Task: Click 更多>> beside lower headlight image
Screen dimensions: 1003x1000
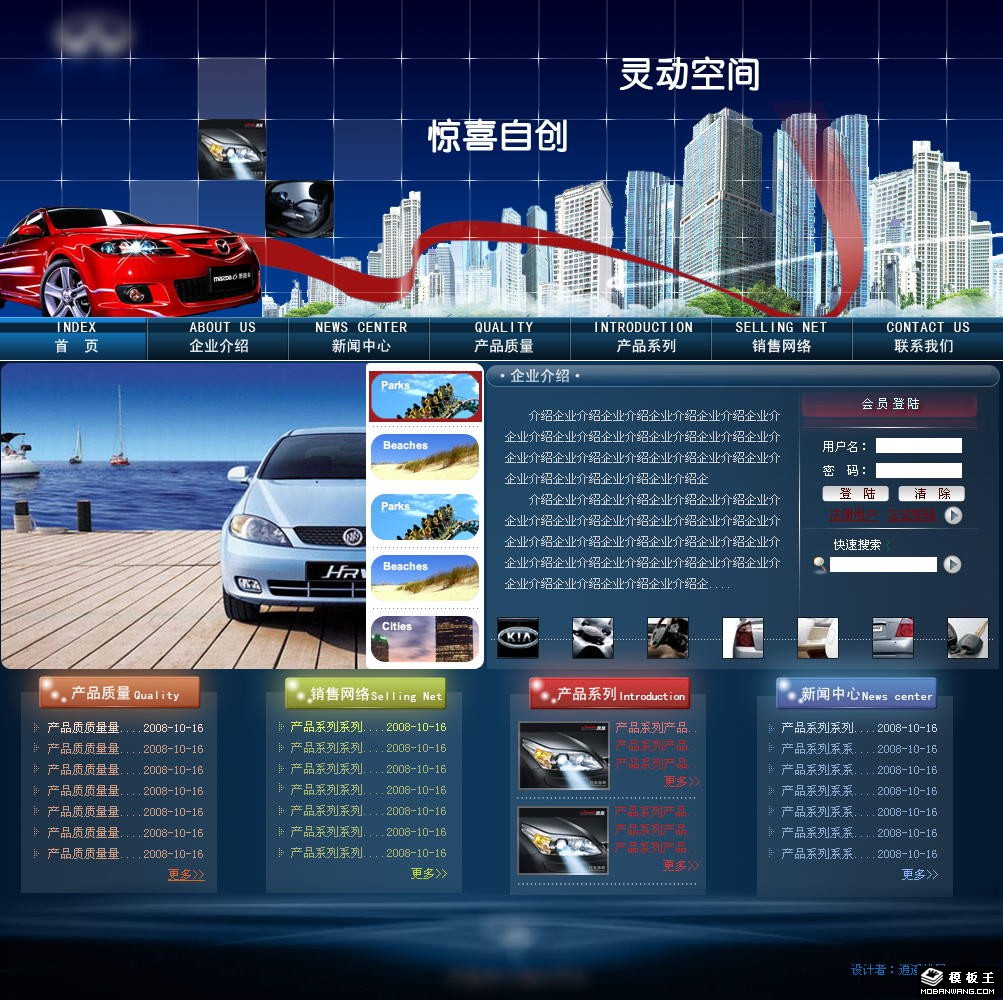Action: 681,865
